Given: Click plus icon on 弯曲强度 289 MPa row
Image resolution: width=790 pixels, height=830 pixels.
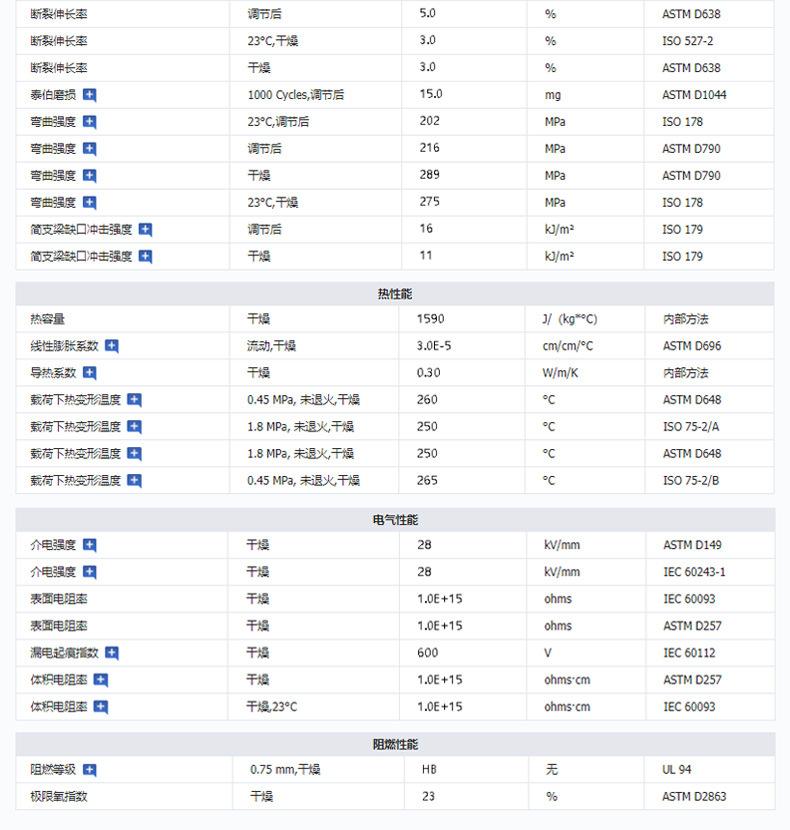Looking at the screenshot, I should [x=90, y=176].
